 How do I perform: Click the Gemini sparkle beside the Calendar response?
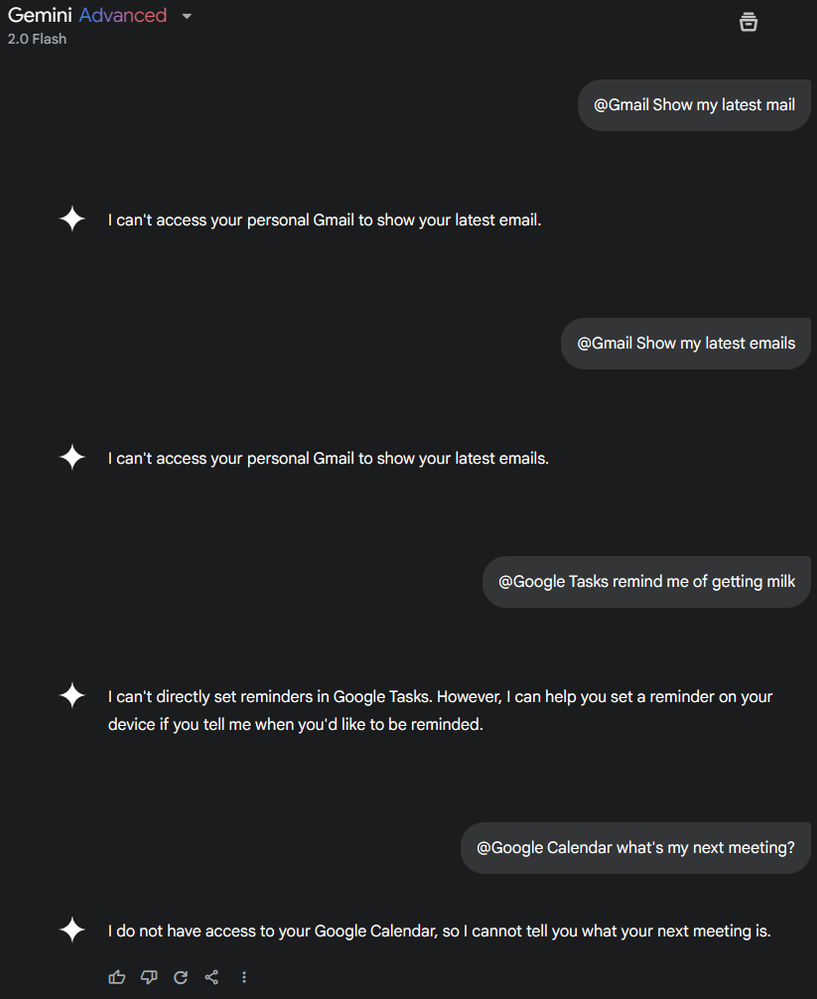[x=72, y=930]
